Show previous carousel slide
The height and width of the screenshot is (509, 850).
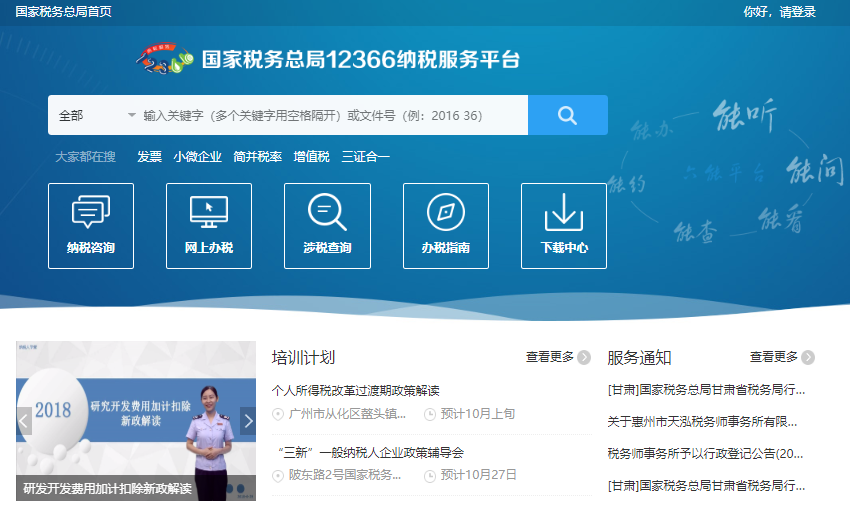coord(24,421)
